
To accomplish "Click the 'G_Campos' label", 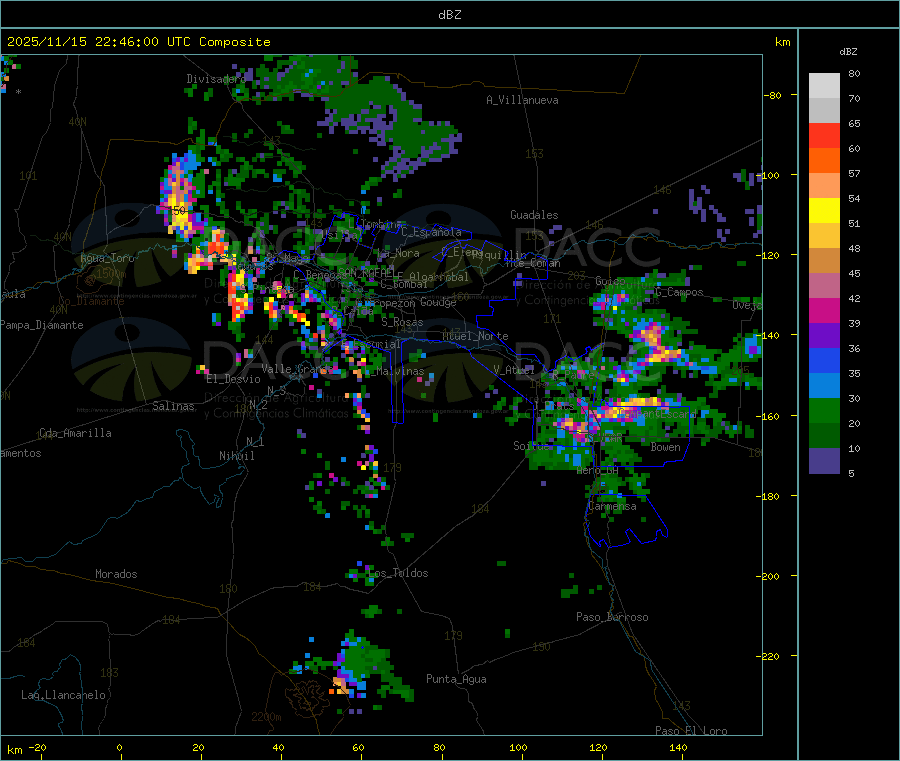I will [680, 292].
